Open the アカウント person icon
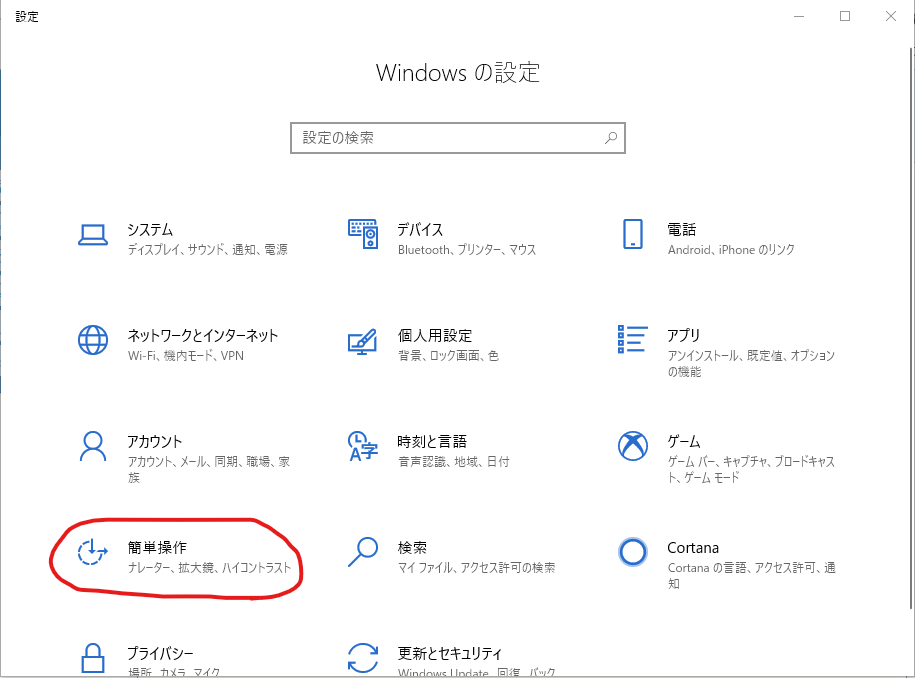Image resolution: width=915 pixels, height=678 pixels. click(93, 446)
